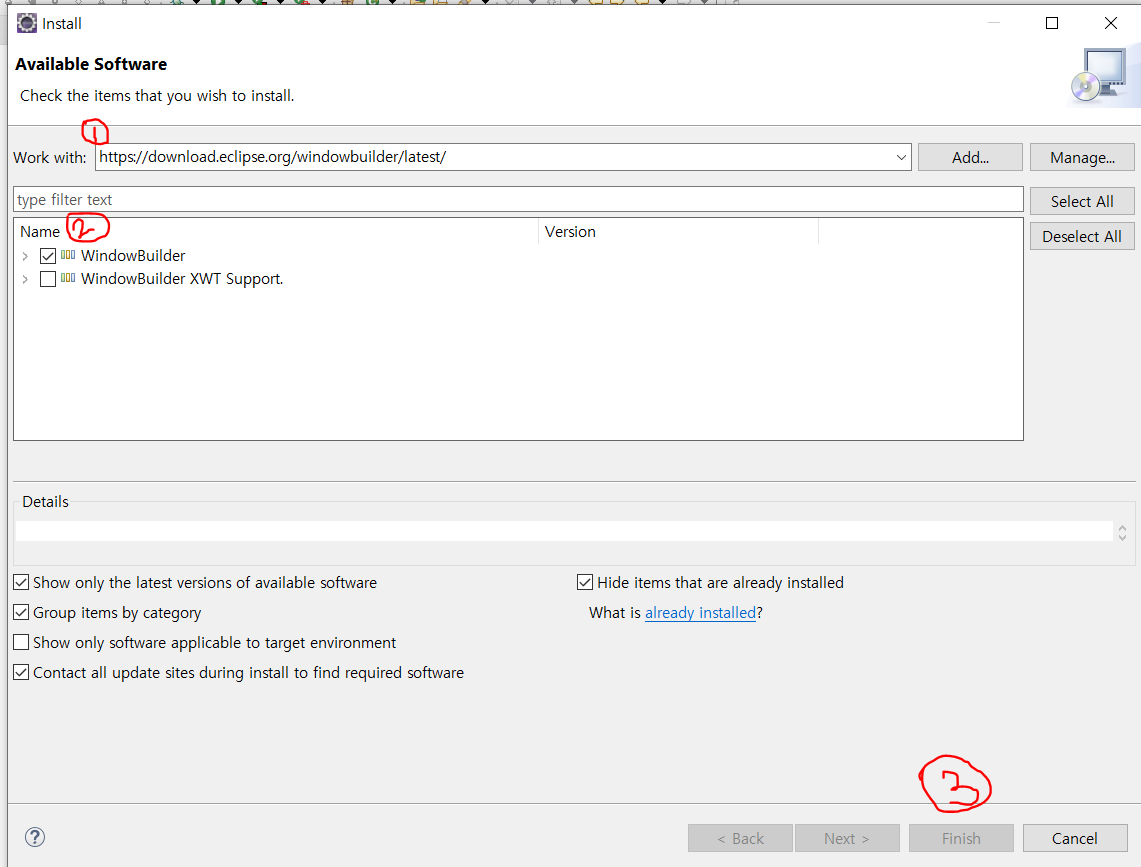The image size is (1141, 867).
Task: Toggle Show only the latest versions checkbox
Action: coord(21,582)
